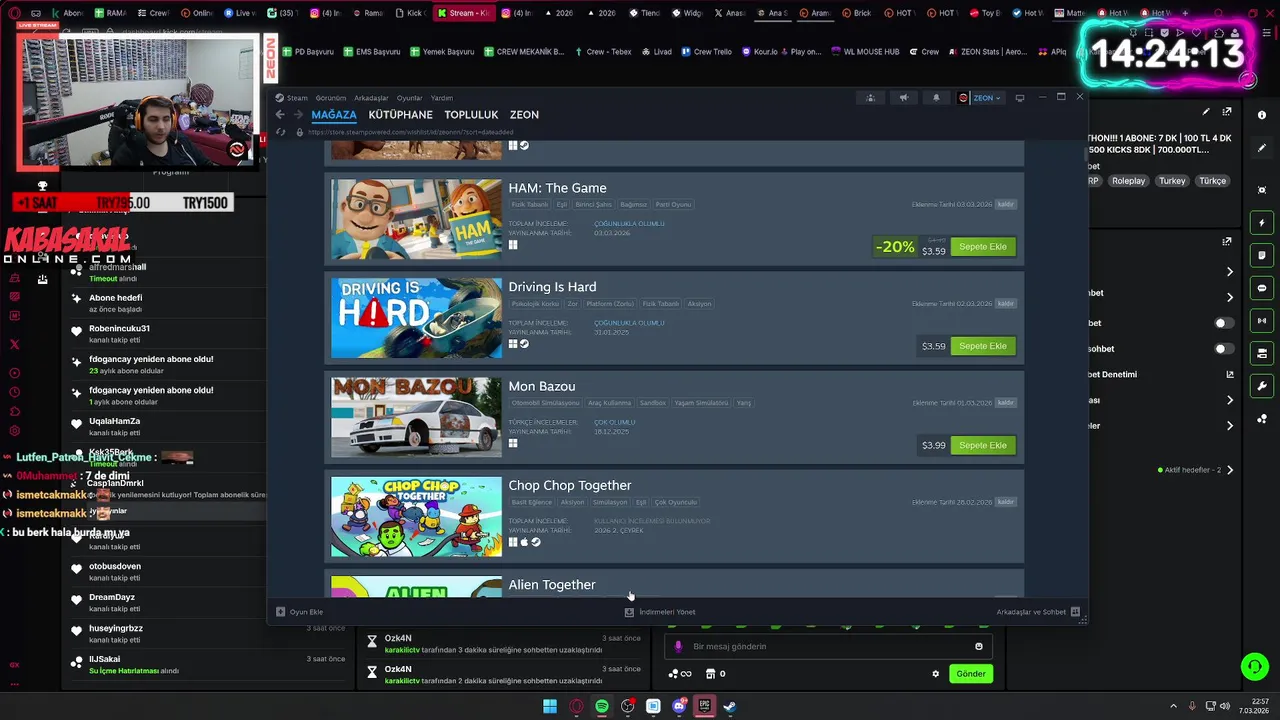1280x720 pixels.
Task: Send chat message with Gönder button
Action: (x=971, y=674)
